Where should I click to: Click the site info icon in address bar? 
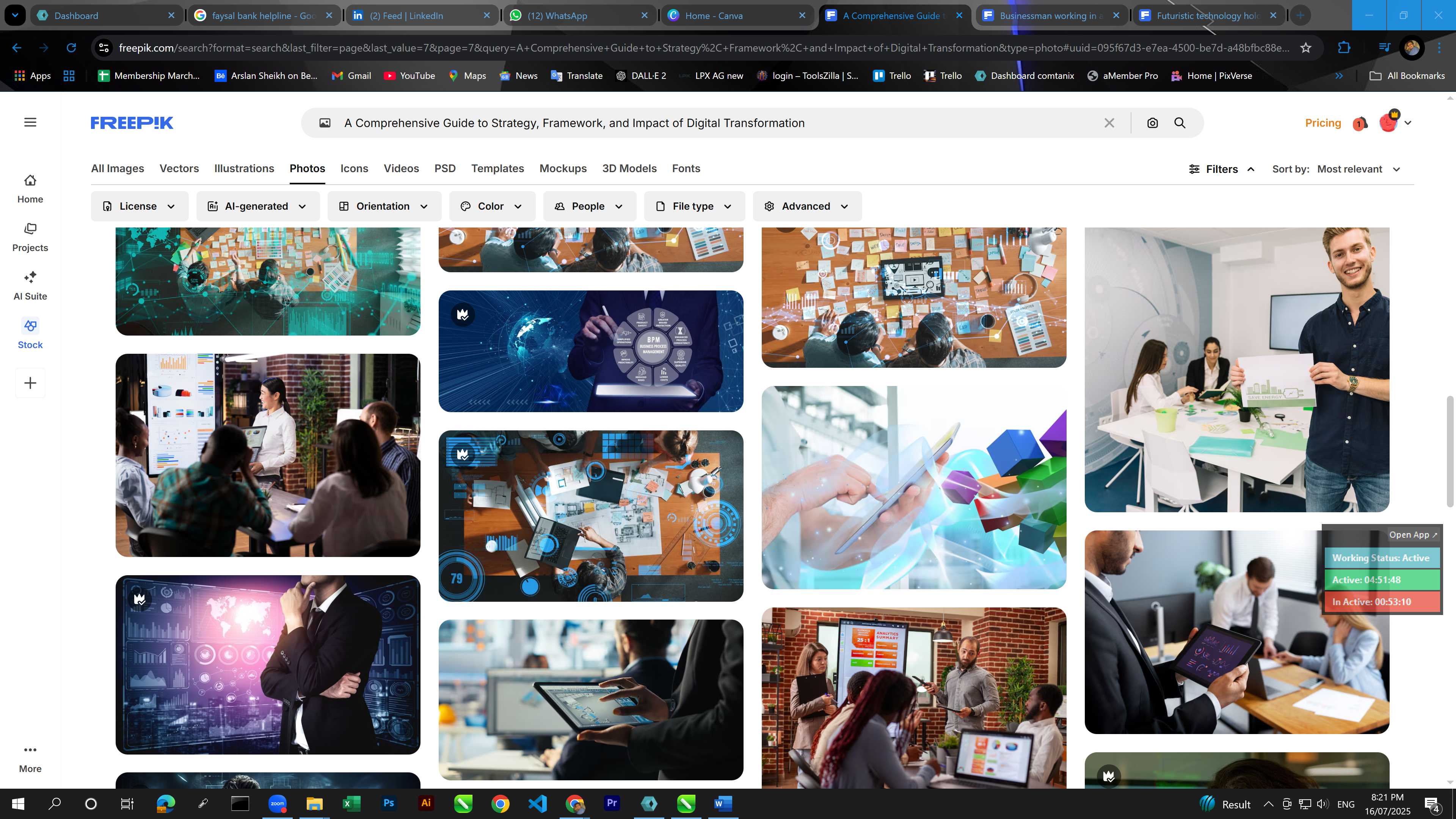104,48
